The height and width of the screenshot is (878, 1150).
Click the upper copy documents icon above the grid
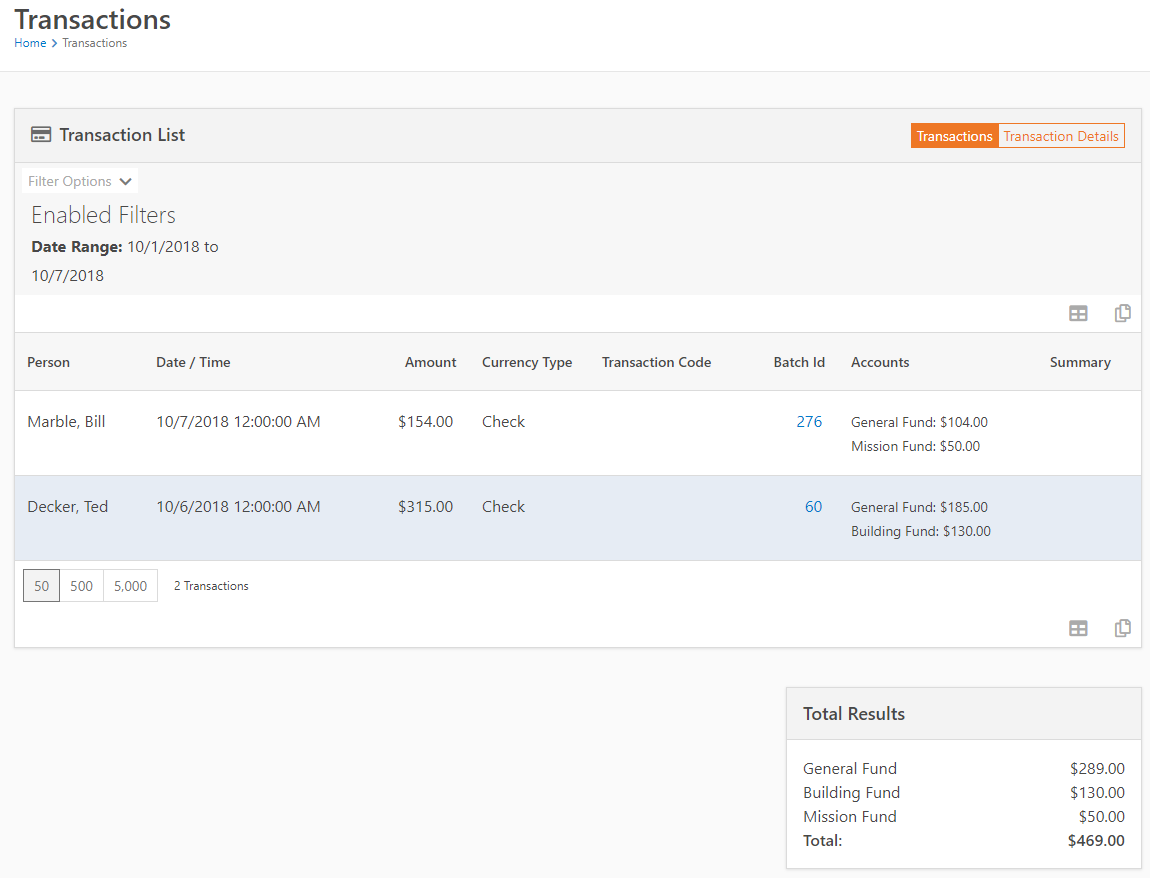[1122, 313]
